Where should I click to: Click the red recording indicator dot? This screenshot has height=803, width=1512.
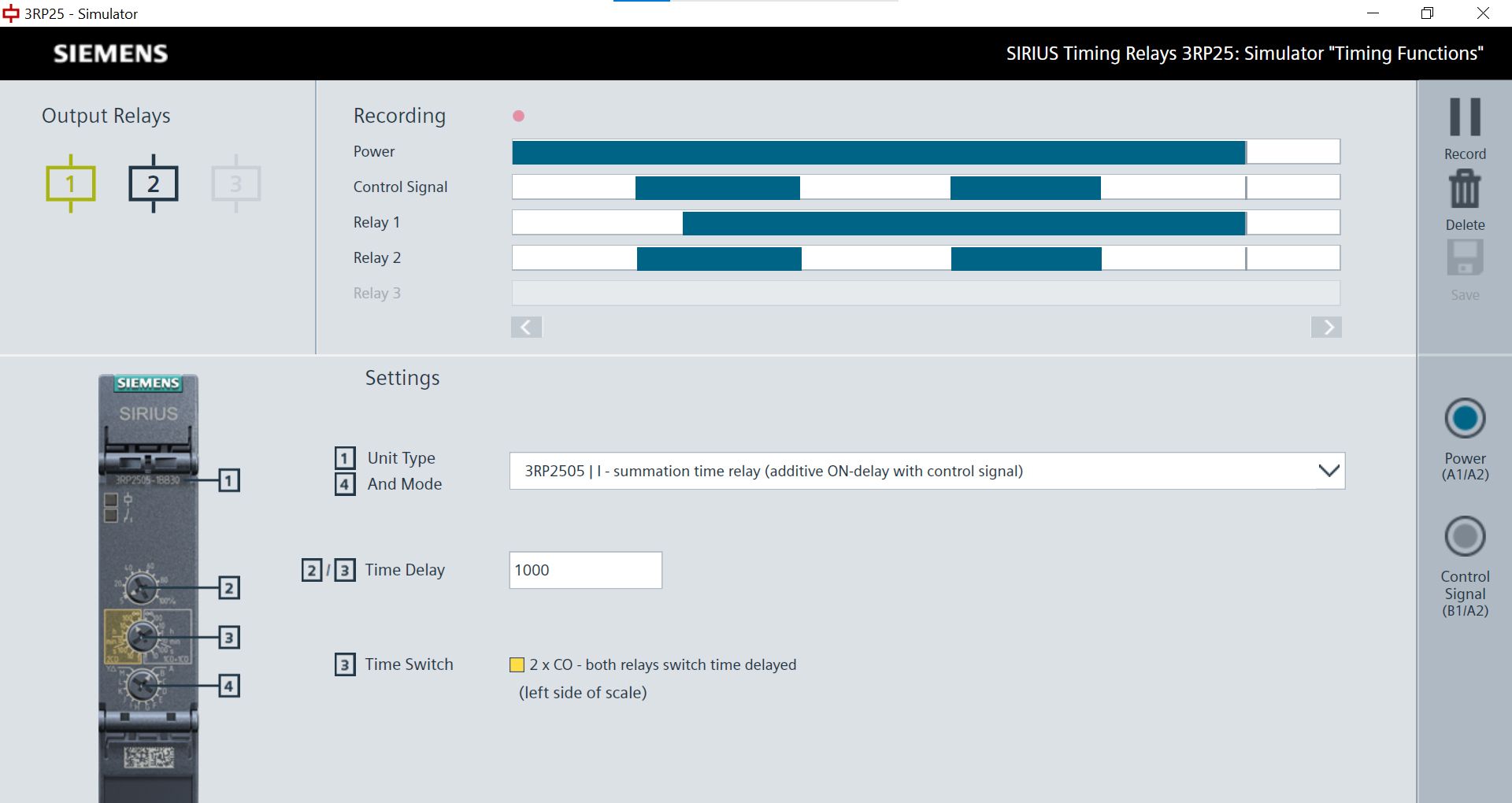(518, 117)
